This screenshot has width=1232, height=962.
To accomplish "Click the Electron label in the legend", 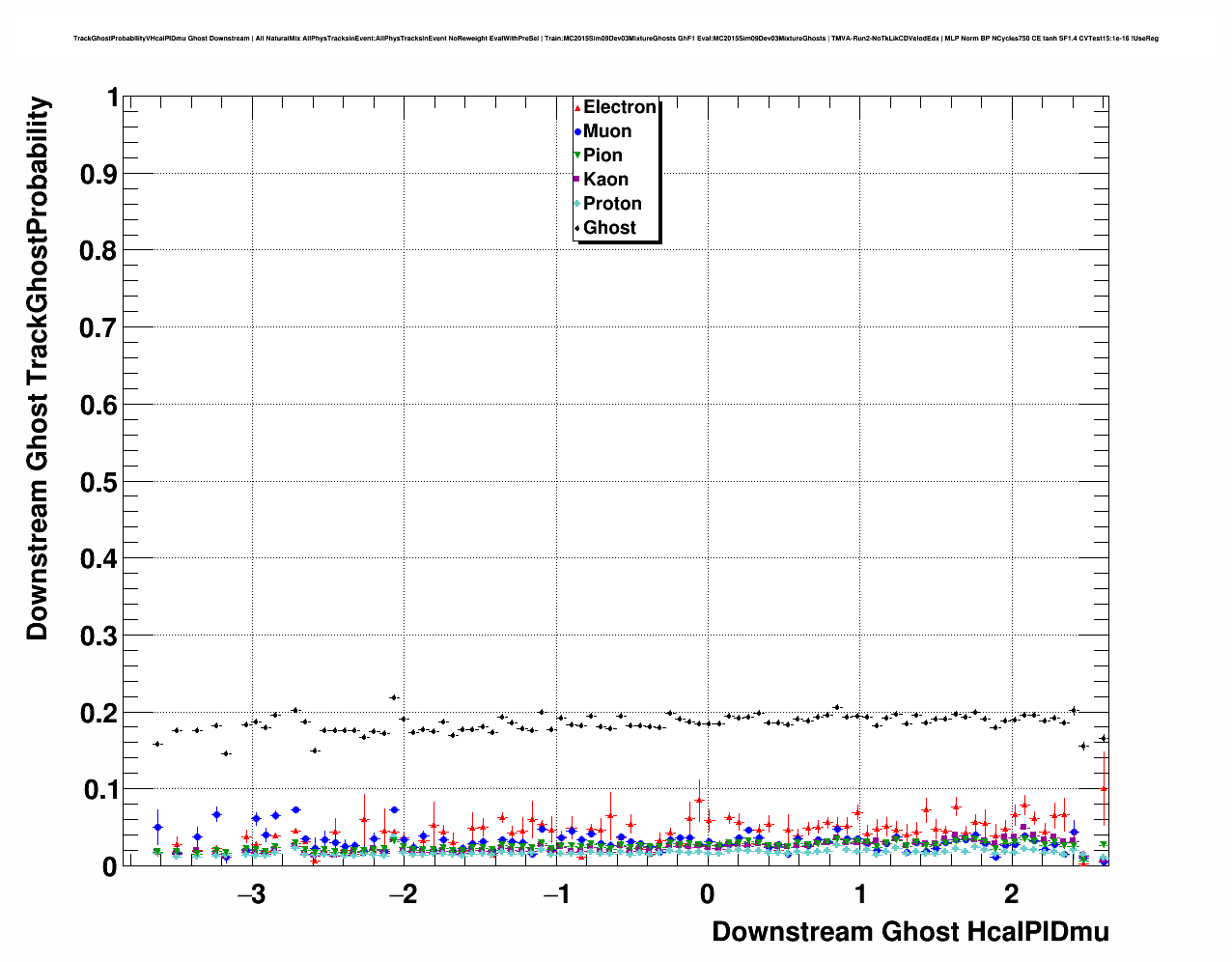I will (x=620, y=107).
